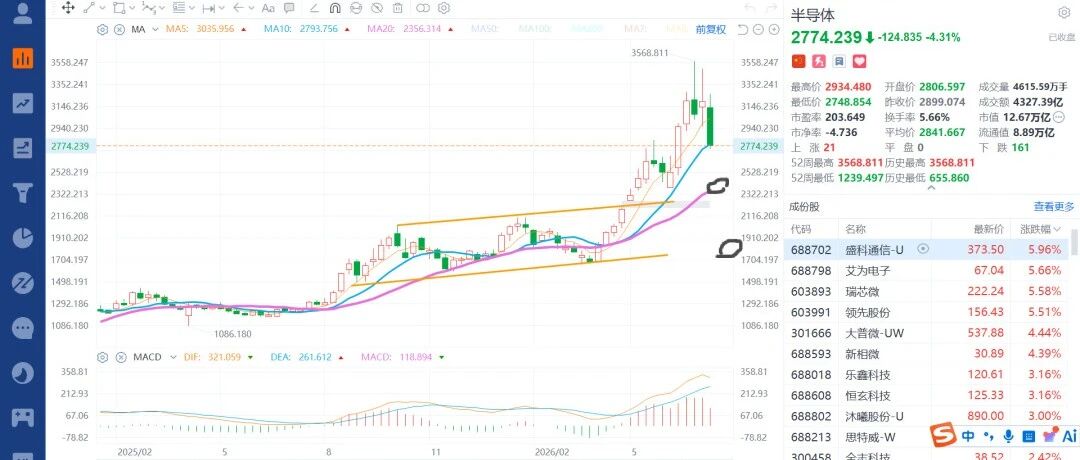Screen dimensions: 1080x460
Task: Undo the last drawing action
Action: click(750, 8)
